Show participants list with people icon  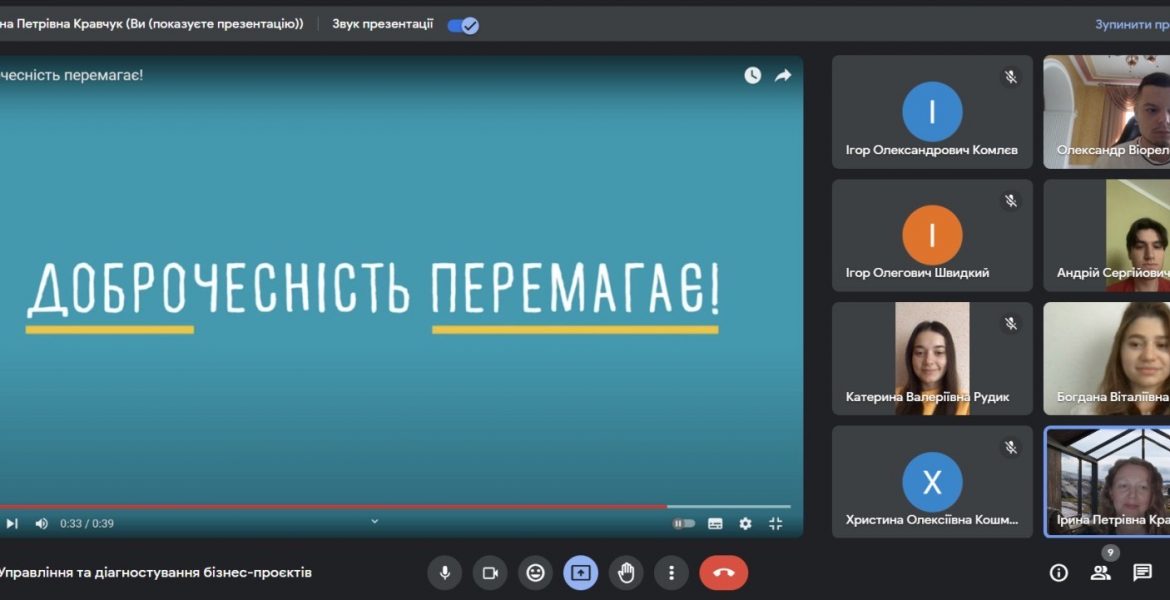click(x=1100, y=572)
